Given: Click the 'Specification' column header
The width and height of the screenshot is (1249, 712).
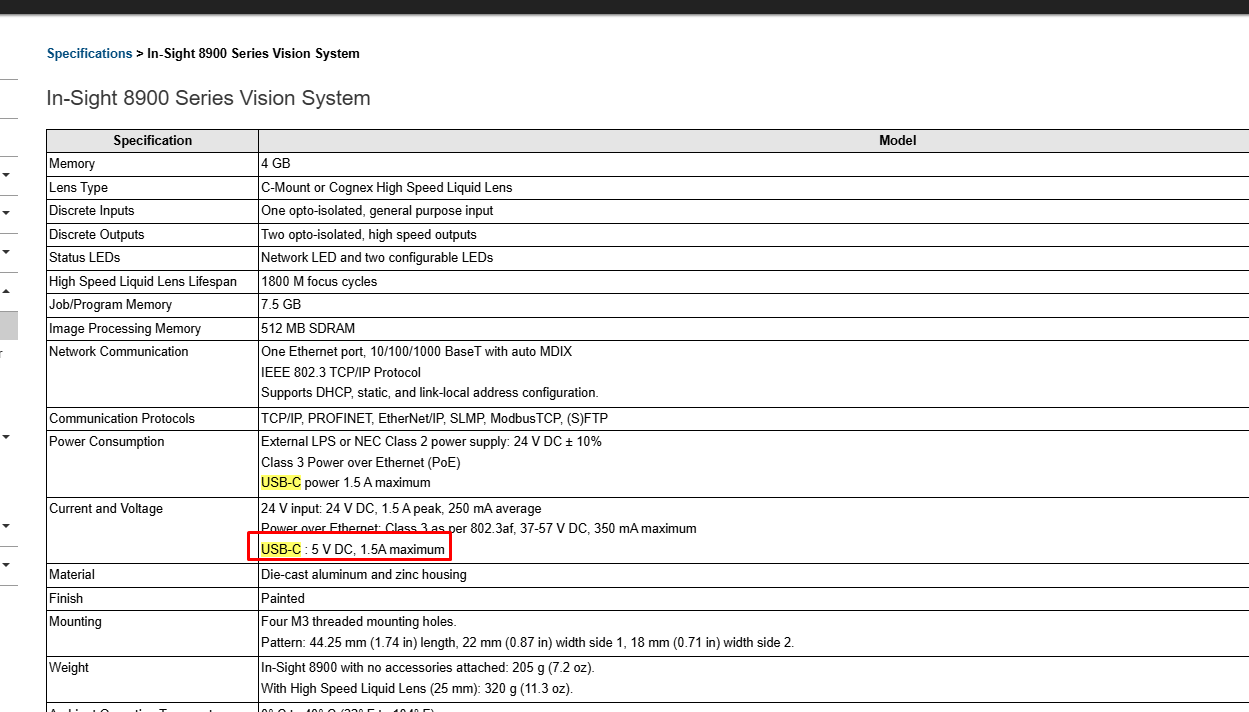Looking at the screenshot, I should (x=152, y=141).
